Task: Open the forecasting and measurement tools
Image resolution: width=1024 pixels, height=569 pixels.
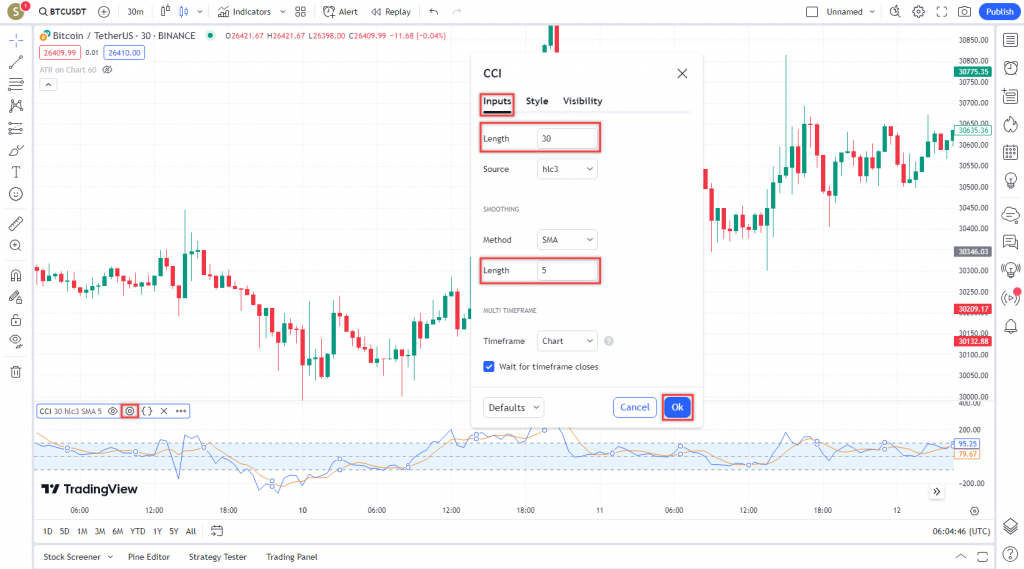Action: [x=16, y=128]
